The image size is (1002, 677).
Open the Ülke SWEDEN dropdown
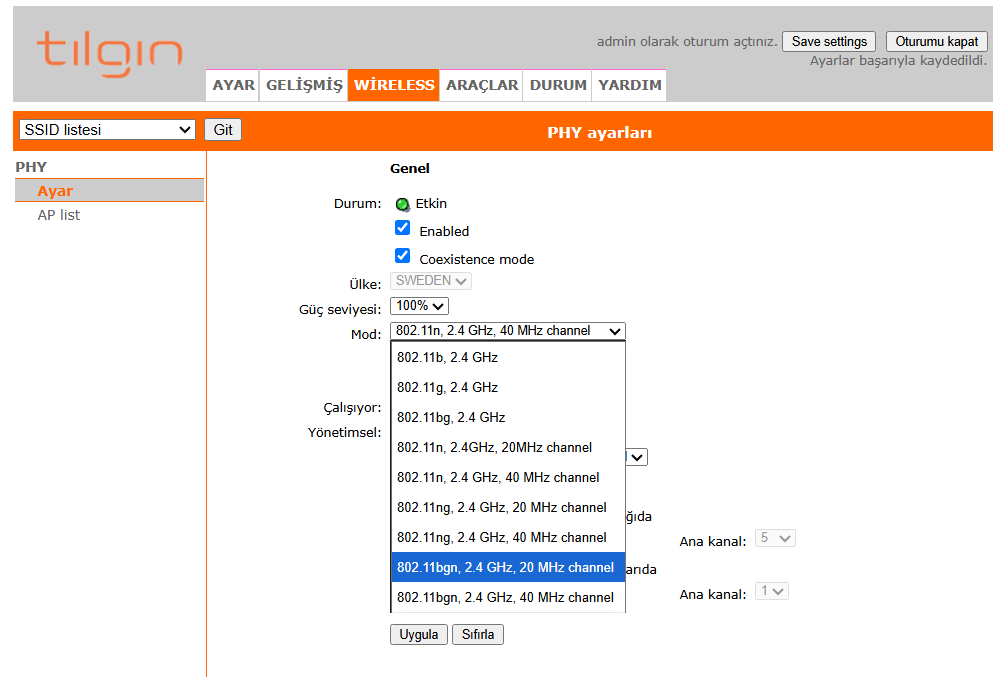[x=431, y=281]
